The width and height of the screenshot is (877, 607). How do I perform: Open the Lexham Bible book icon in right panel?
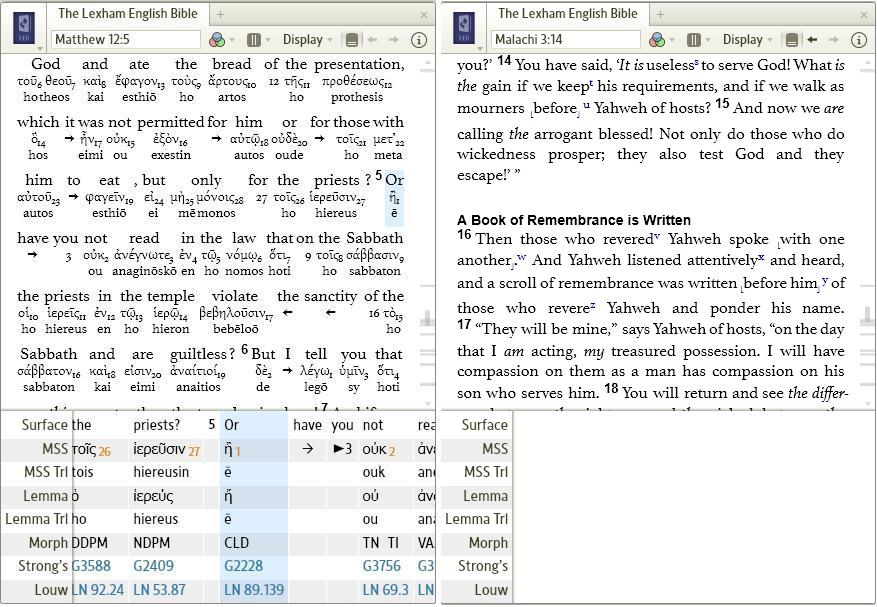tap(464, 28)
